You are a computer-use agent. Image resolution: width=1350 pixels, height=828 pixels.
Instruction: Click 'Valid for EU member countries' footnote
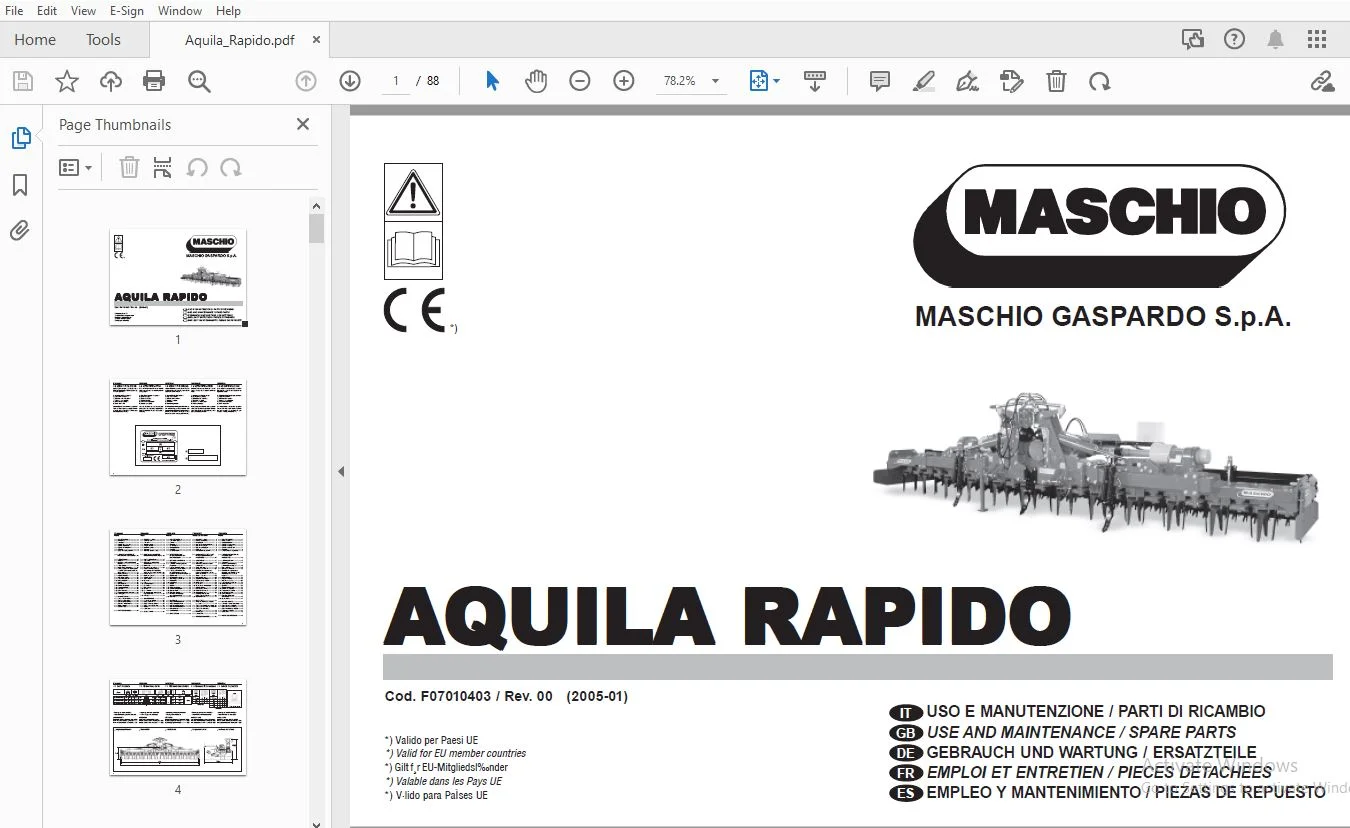[x=461, y=753]
